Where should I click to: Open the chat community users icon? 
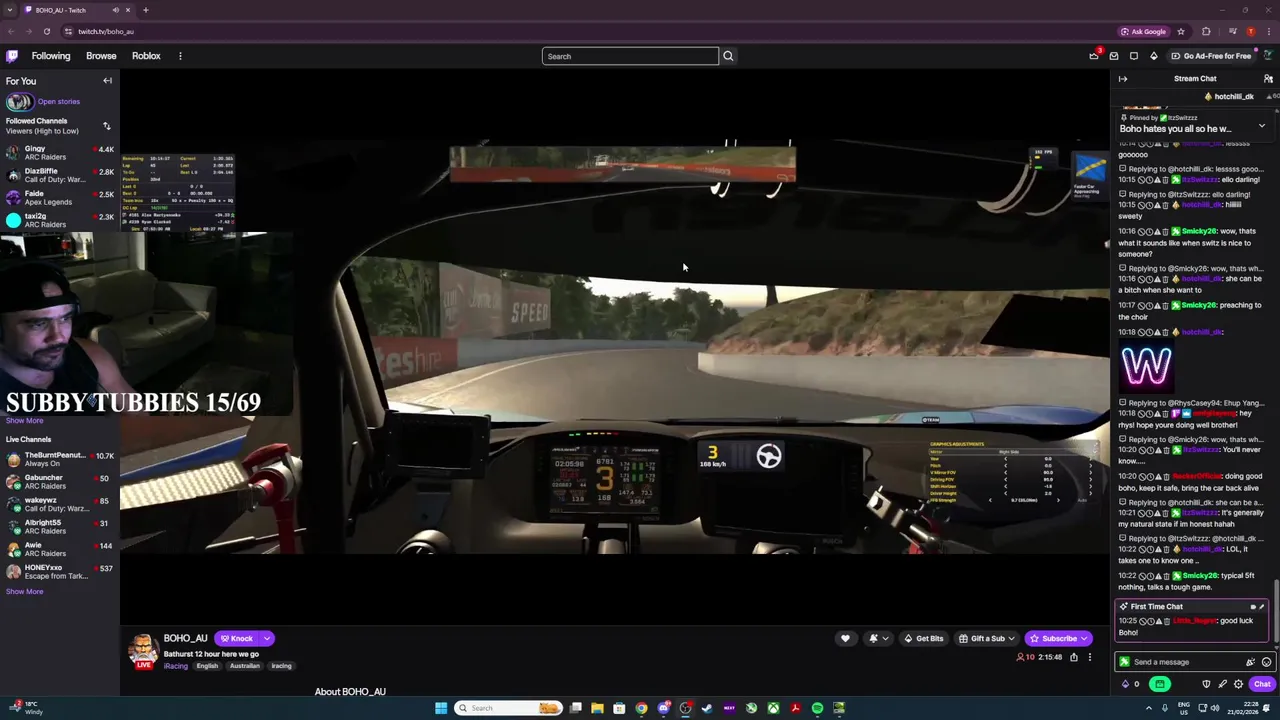point(1268,79)
